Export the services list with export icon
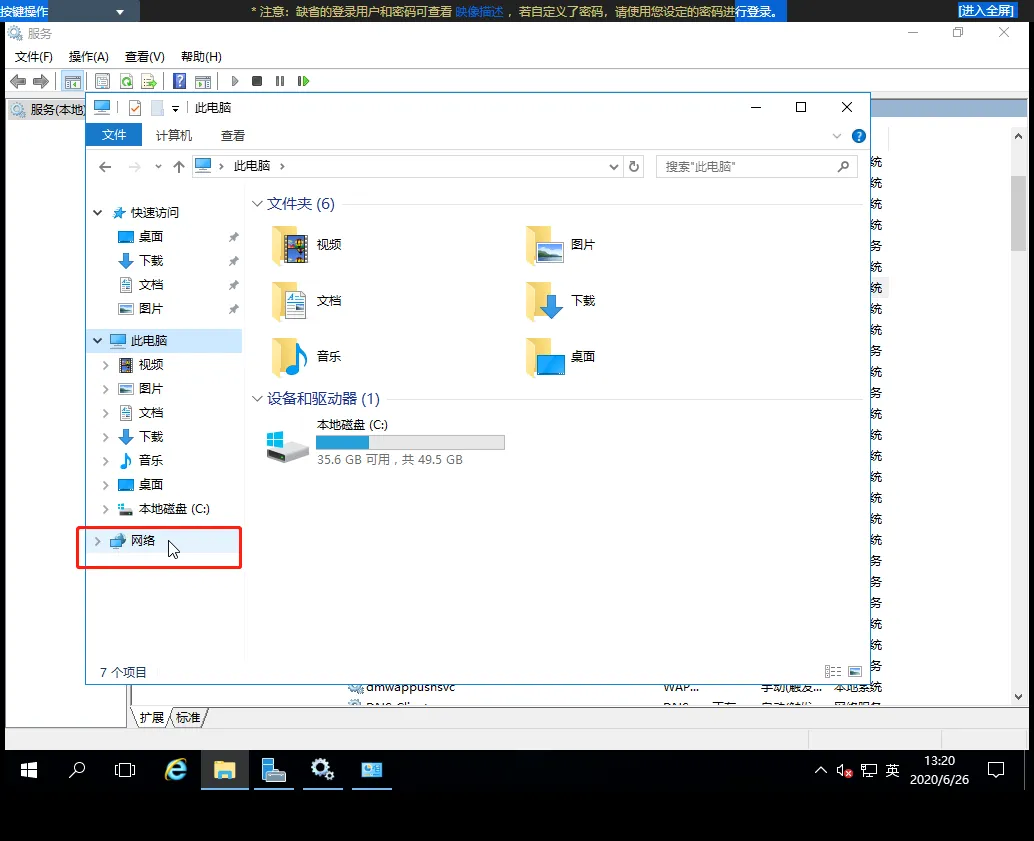 pyautogui.click(x=150, y=81)
